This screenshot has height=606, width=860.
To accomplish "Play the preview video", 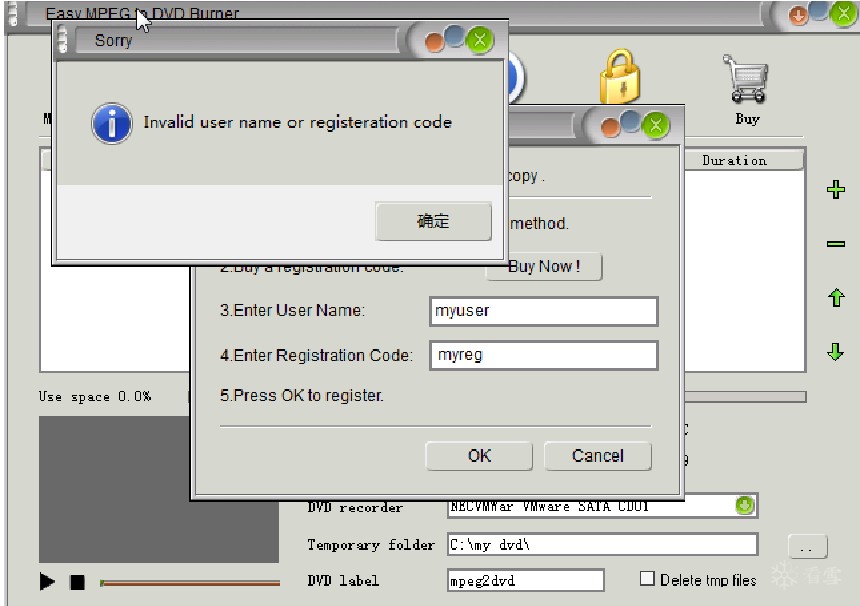I will [47, 581].
